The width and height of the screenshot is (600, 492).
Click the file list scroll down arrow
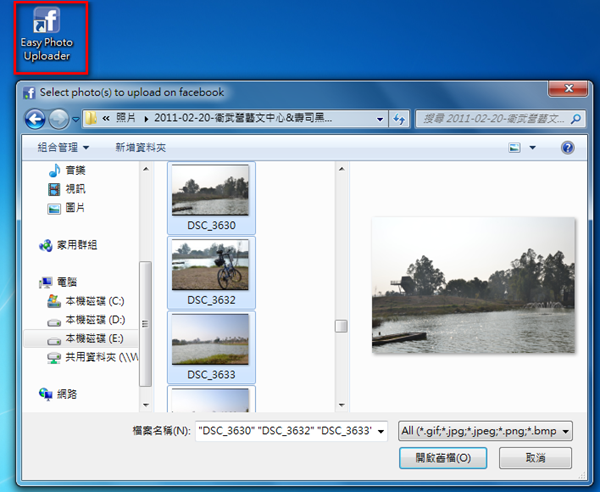(x=342, y=405)
